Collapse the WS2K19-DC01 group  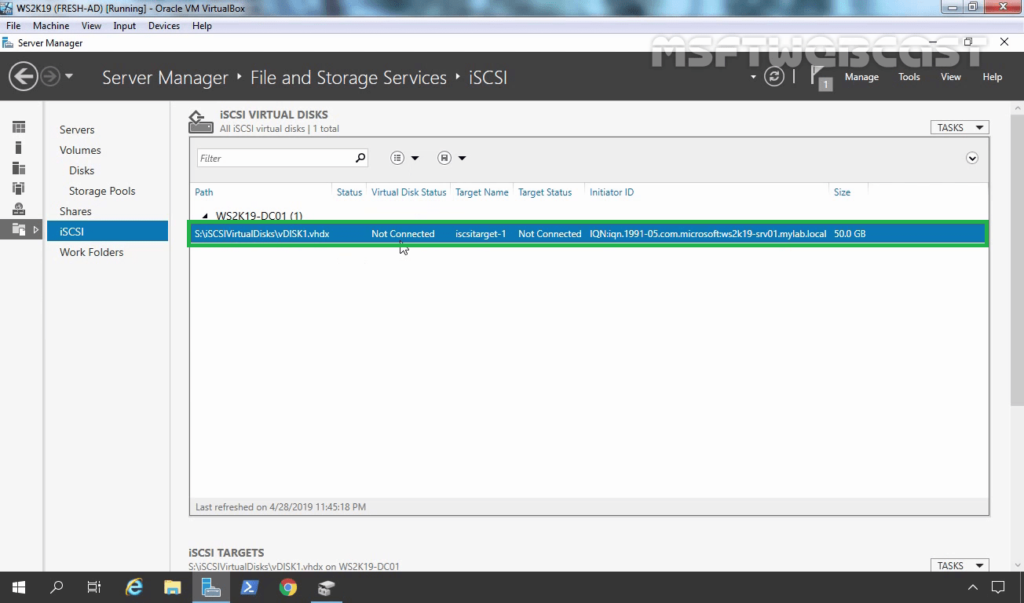(205, 216)
